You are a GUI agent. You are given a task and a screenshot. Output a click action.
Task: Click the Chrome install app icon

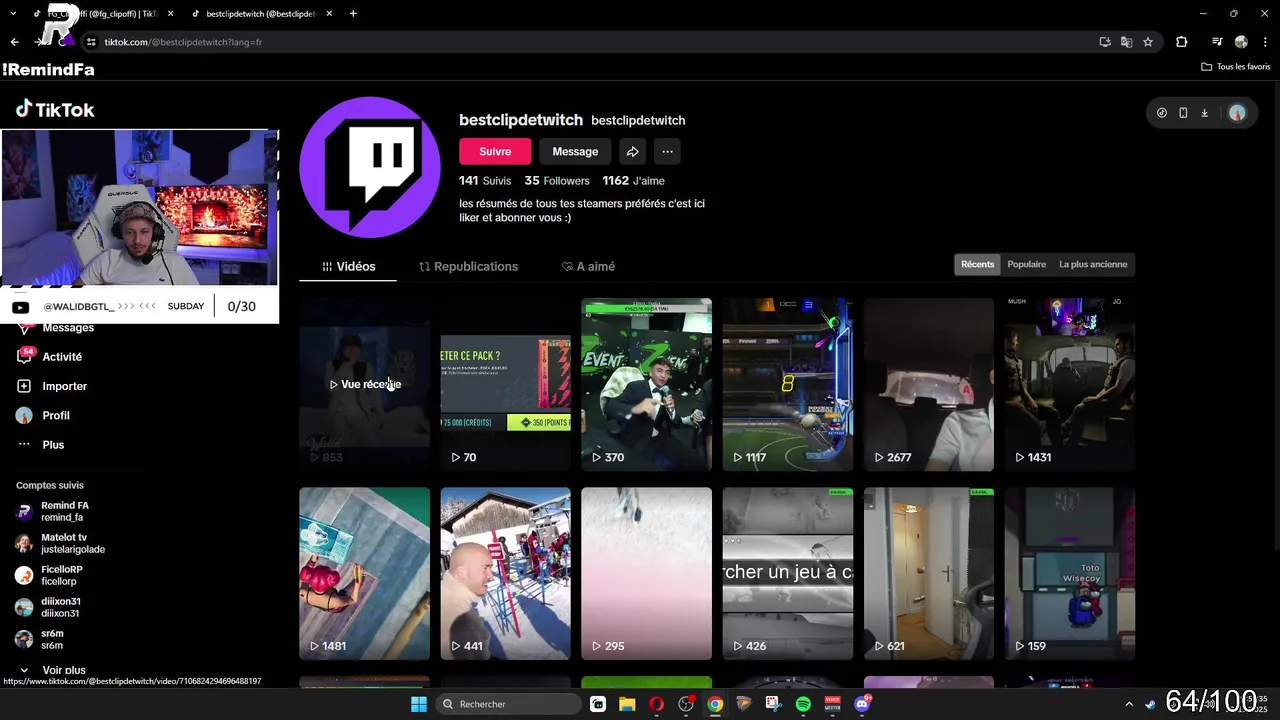[x=1104, y=42]
